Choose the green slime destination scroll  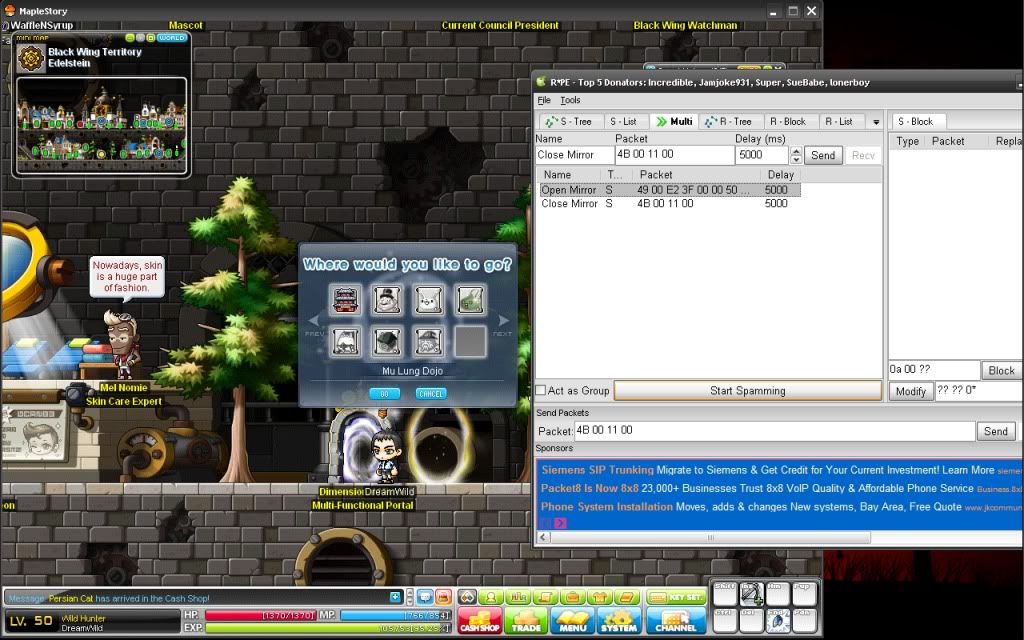point(470,300)
